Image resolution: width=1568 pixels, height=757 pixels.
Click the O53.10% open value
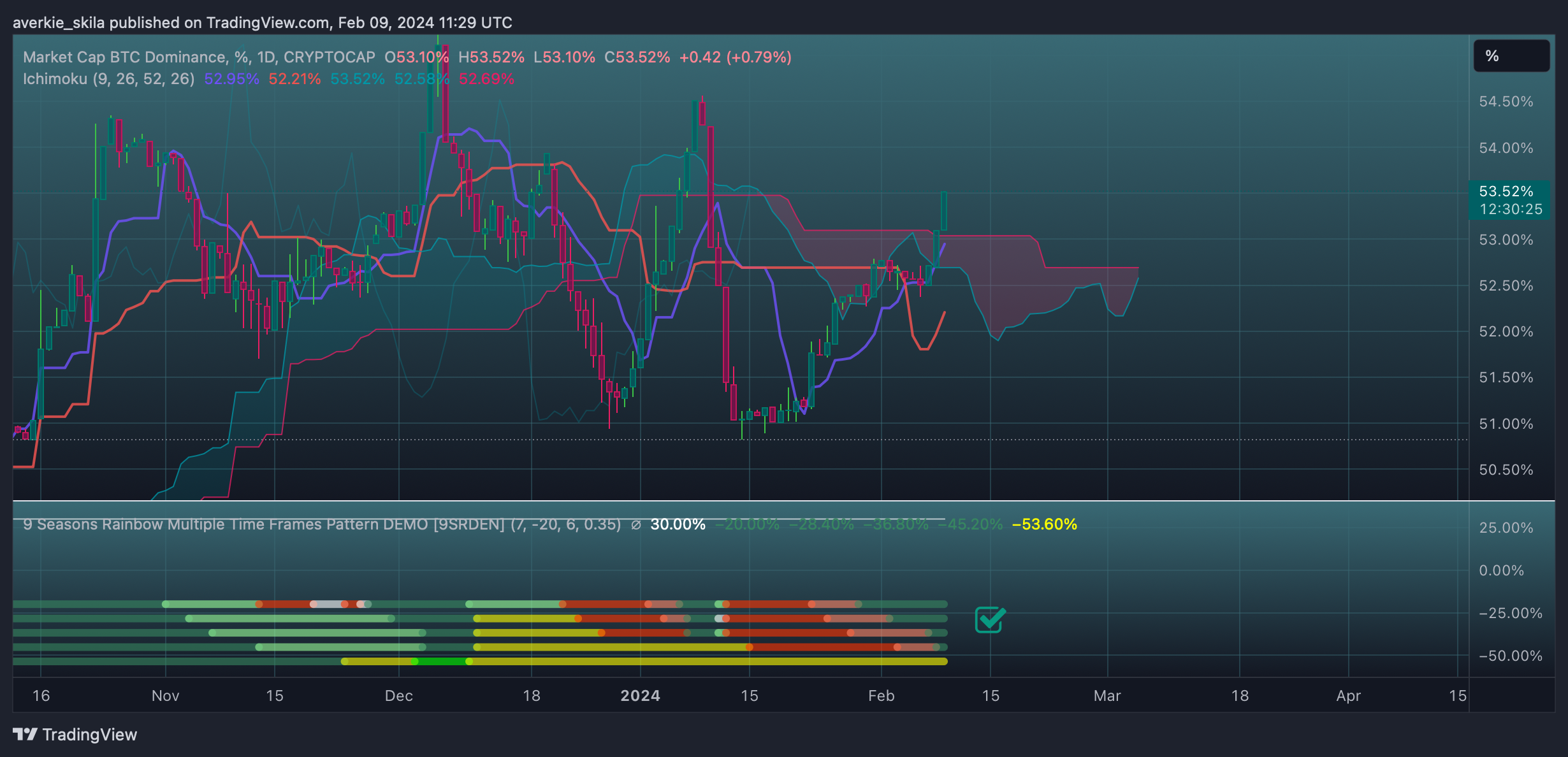[x=417, y=57]
